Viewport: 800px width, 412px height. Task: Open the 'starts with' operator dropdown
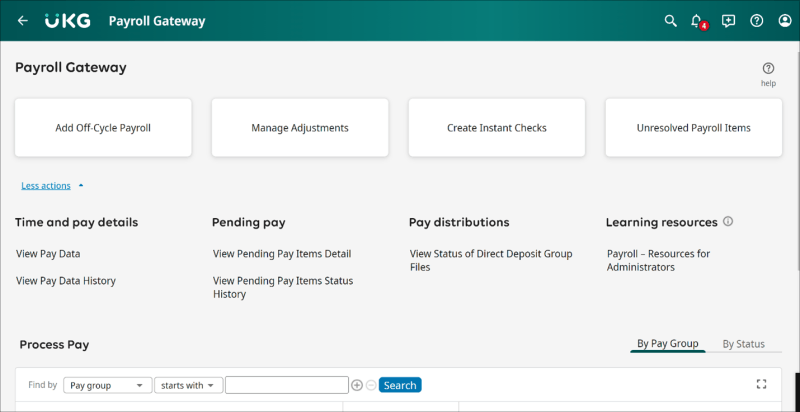[x=188, y=385]
